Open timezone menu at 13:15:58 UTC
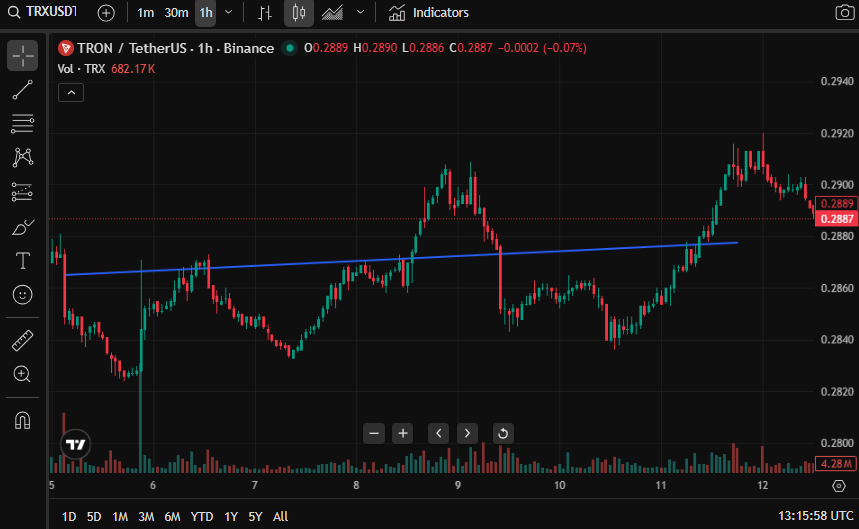This screenshot has width=859, height=529. click(816, 516)
